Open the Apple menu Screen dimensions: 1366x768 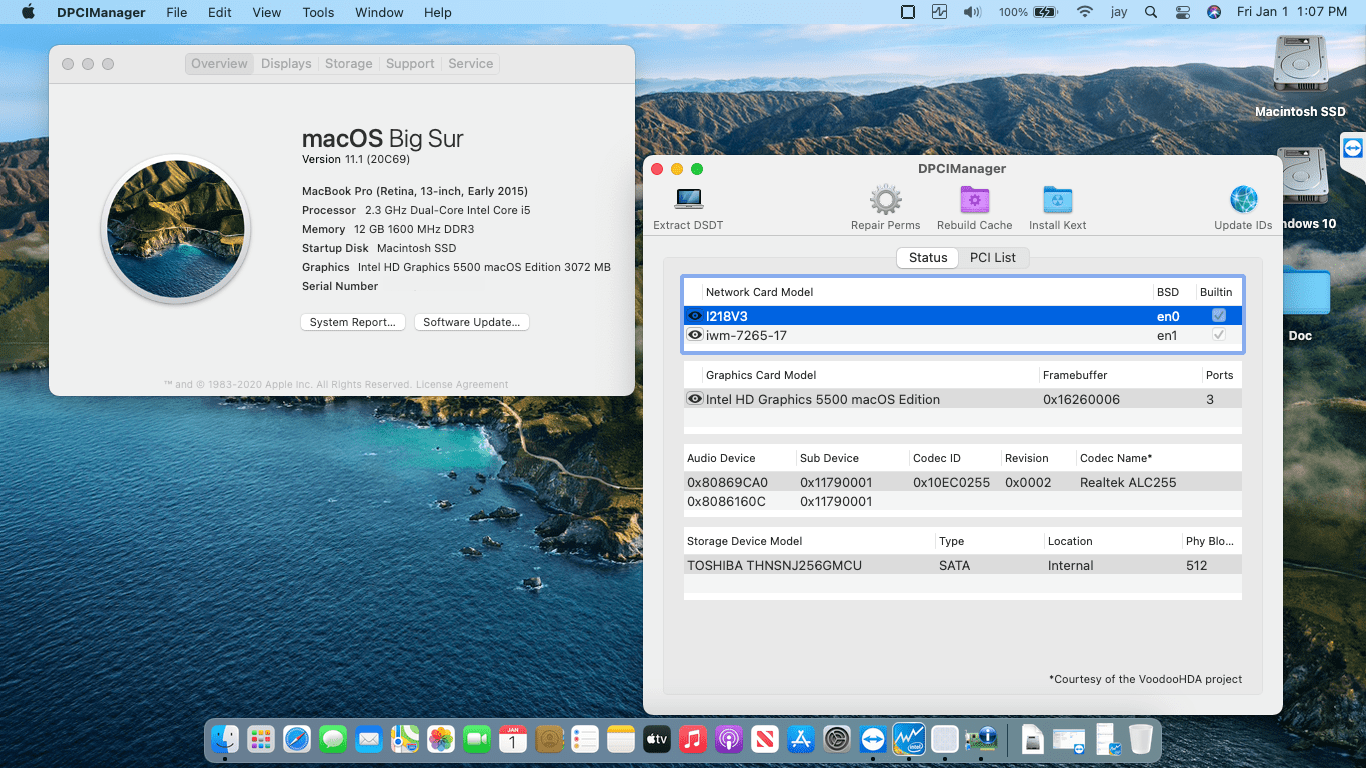28,12
